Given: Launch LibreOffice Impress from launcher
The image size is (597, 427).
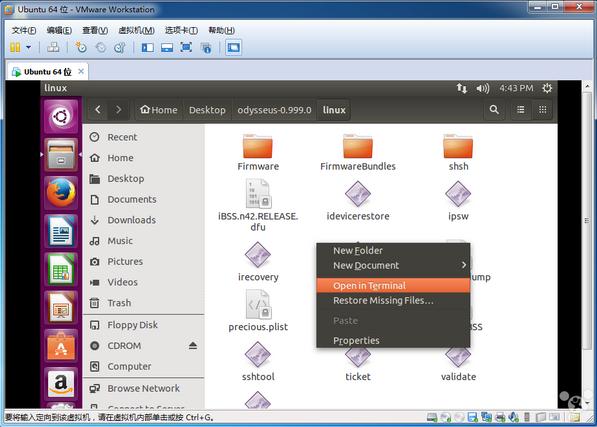Looking at the screenshot, I should point(61,308).
